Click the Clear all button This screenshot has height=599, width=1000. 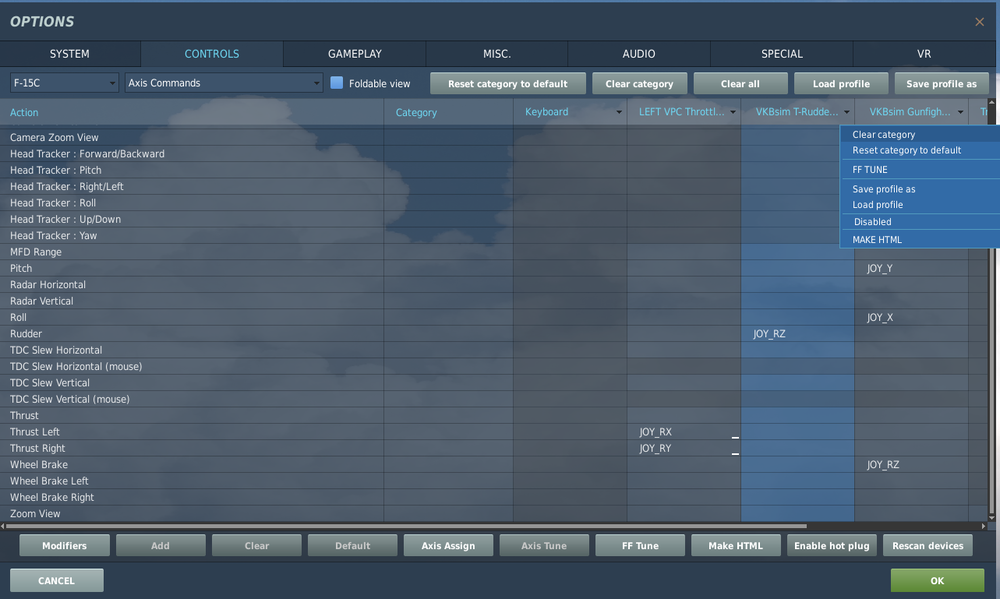[x=740, y=83]
